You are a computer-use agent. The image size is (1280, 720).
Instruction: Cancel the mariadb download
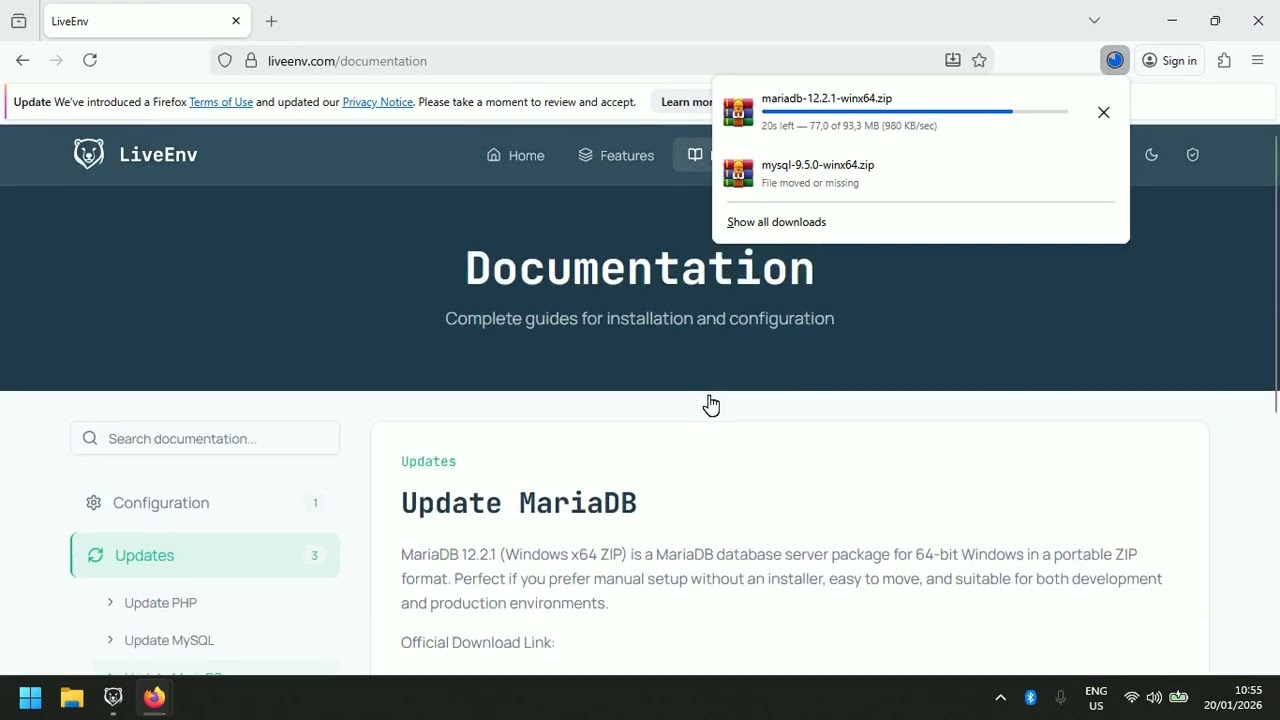pos(1104,113)
